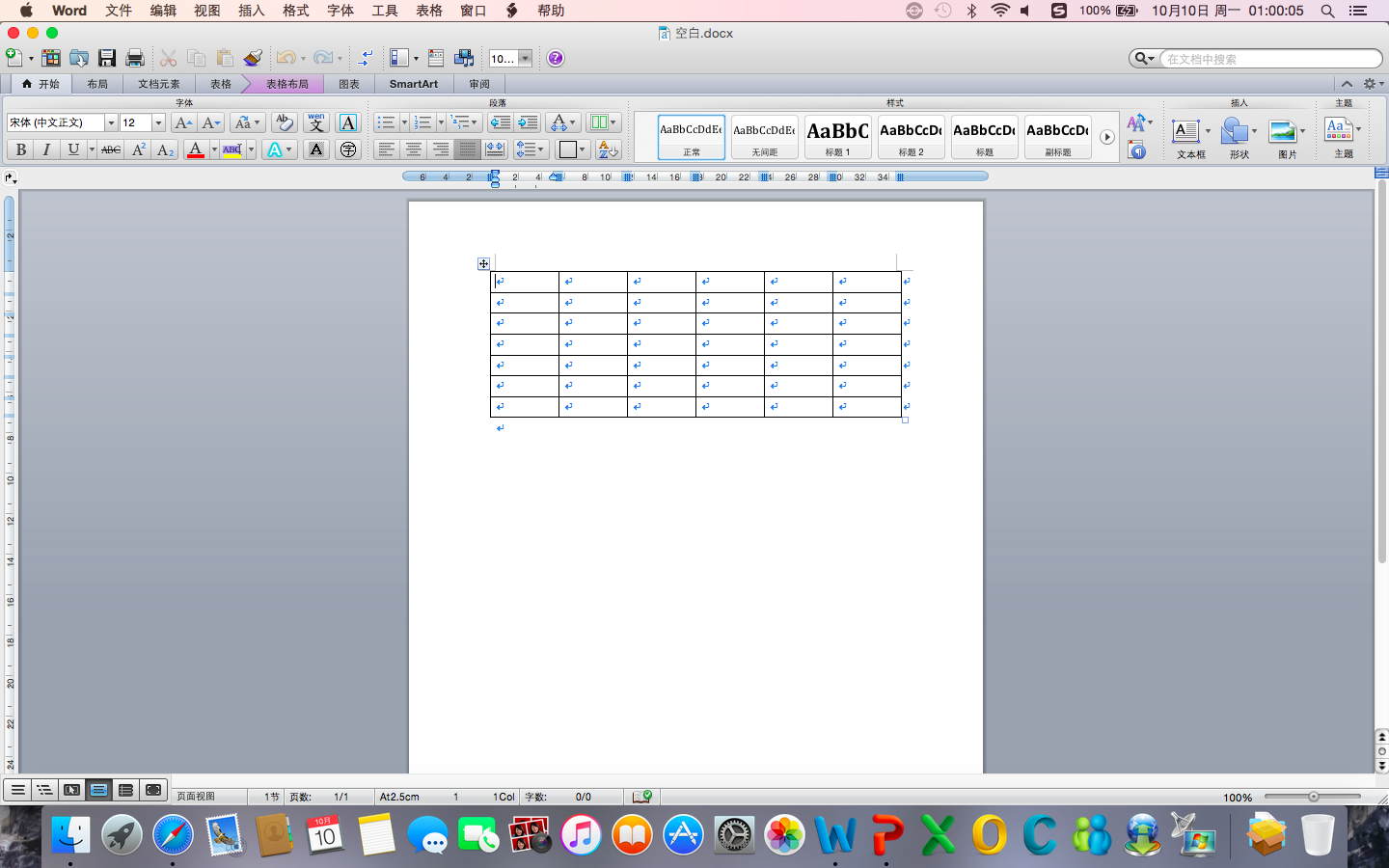Image resolution: width=1389 pixels, height=868 pixels.
Task: Open the 插入 menu in menu bar
Action: pyautogui.click(x=251, y=11)
